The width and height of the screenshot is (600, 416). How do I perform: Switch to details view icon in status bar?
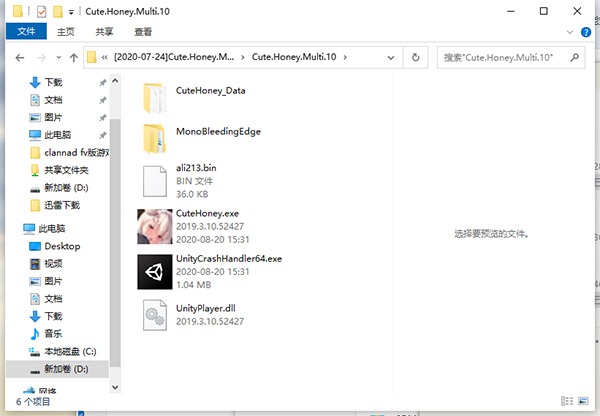click(567, 401)
